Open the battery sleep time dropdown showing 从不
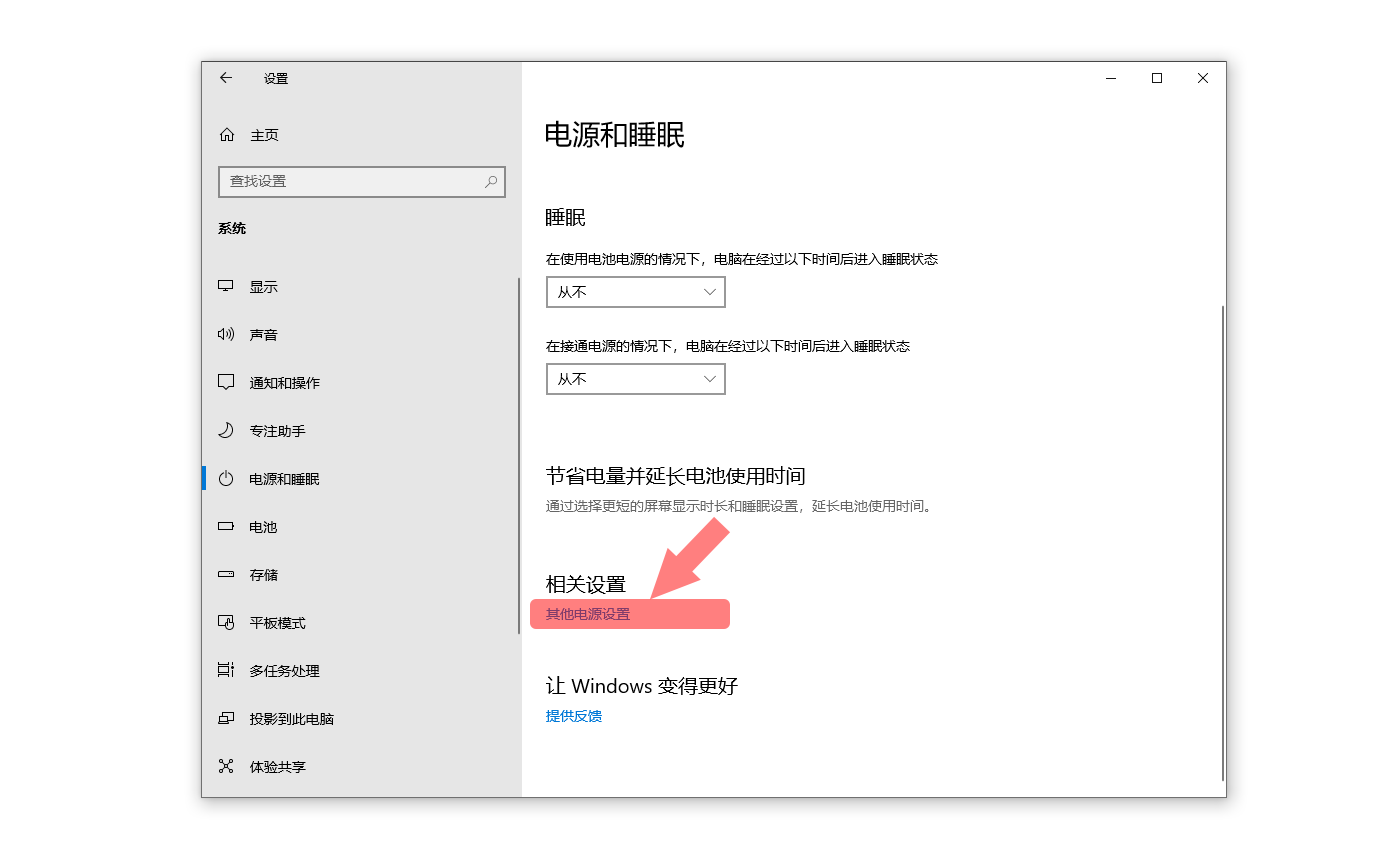Viewport: 1394px width, 866px height. click(635, 291)
